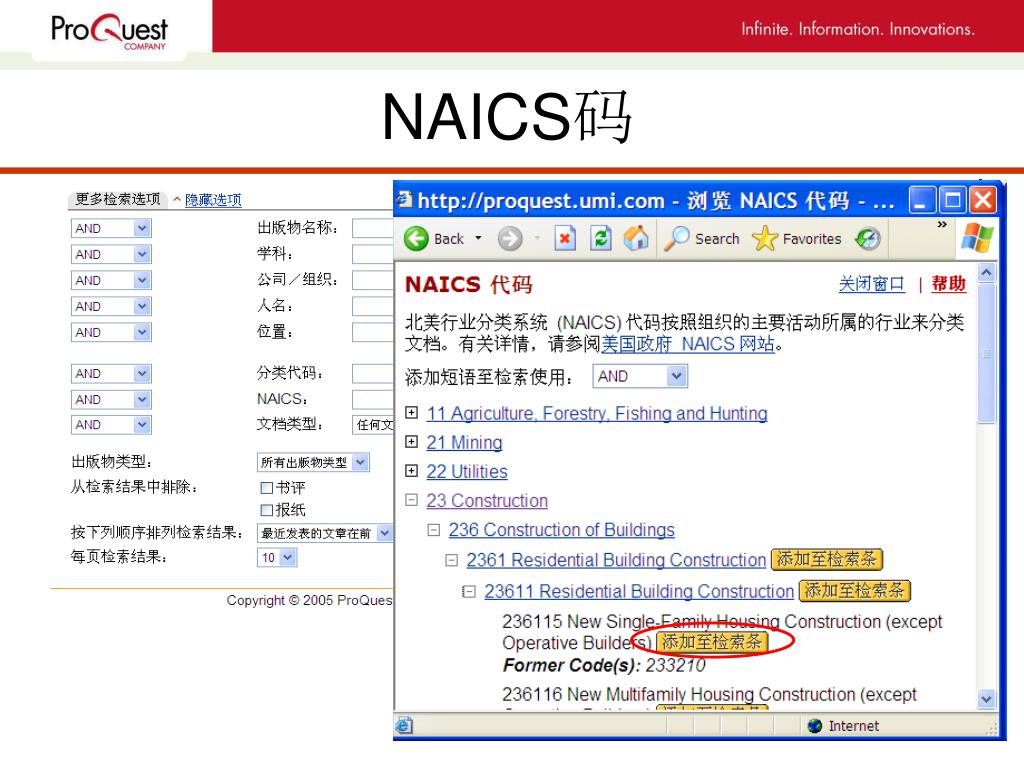Click the 学科 input field
1024x768 pixels.
pos(373,255)
